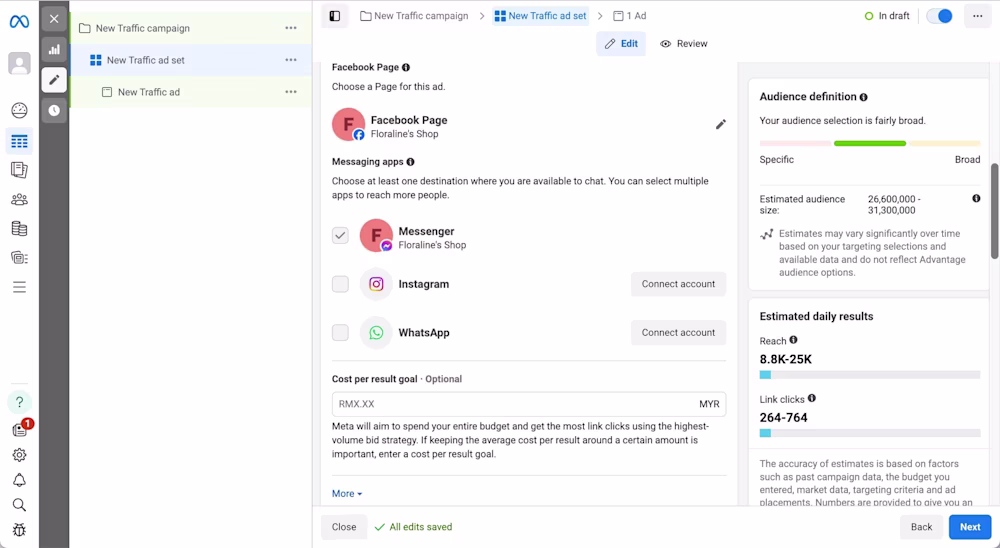Open the Audiences people icon
Viewport: 1000px width, 548px height.
coord(19,200)
